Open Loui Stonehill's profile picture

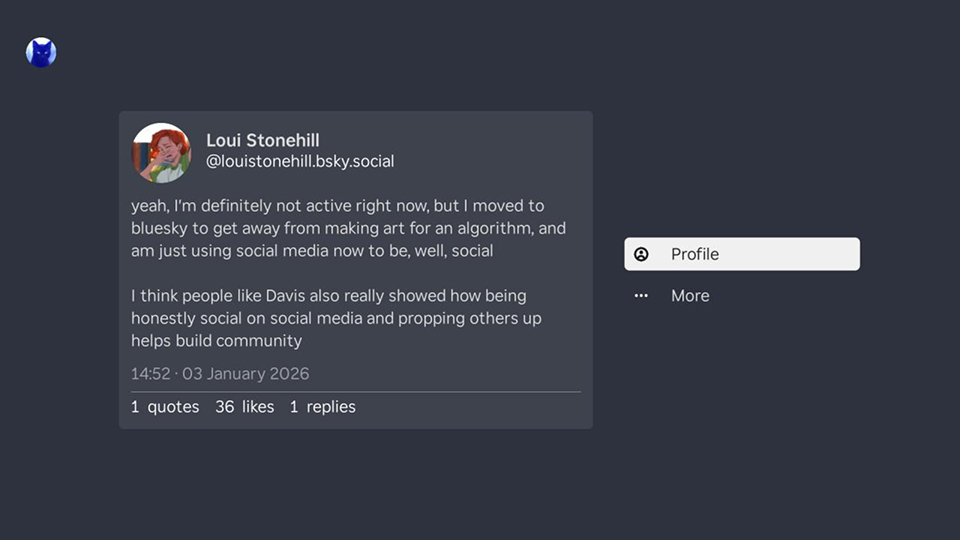coord(161,153)
